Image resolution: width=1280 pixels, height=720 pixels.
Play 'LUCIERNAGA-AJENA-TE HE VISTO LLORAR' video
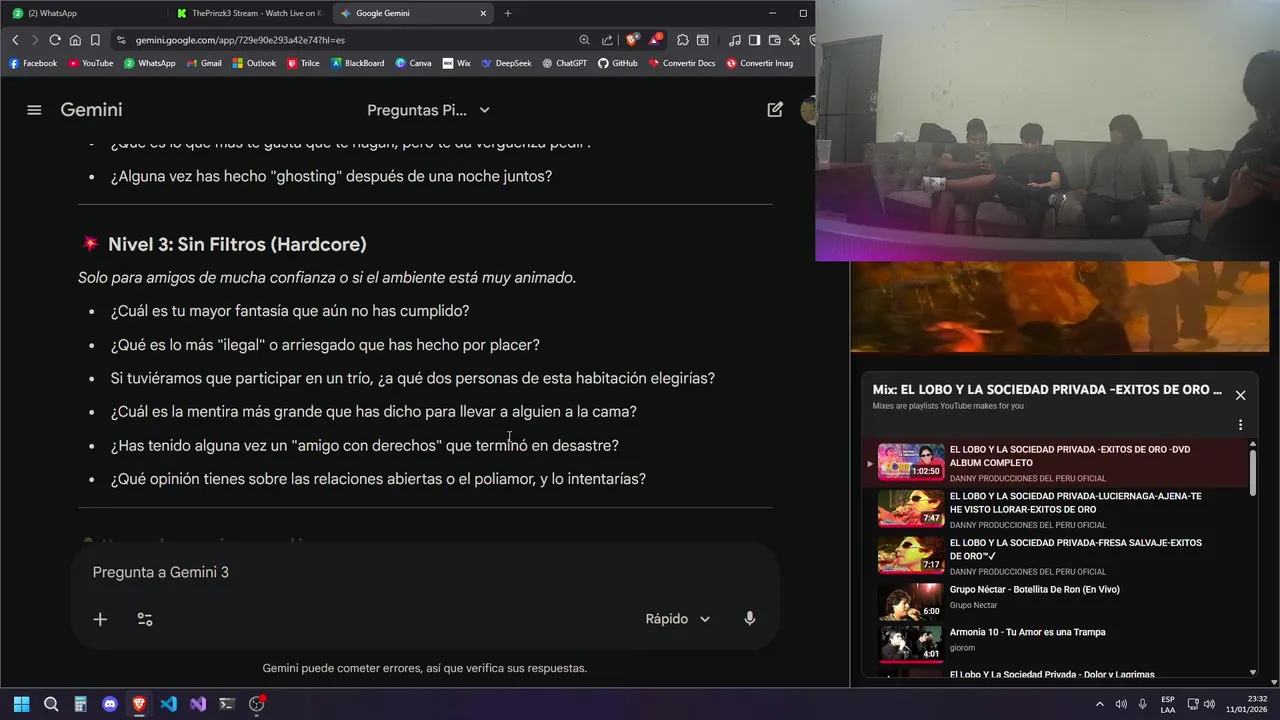click(1054, 509)
